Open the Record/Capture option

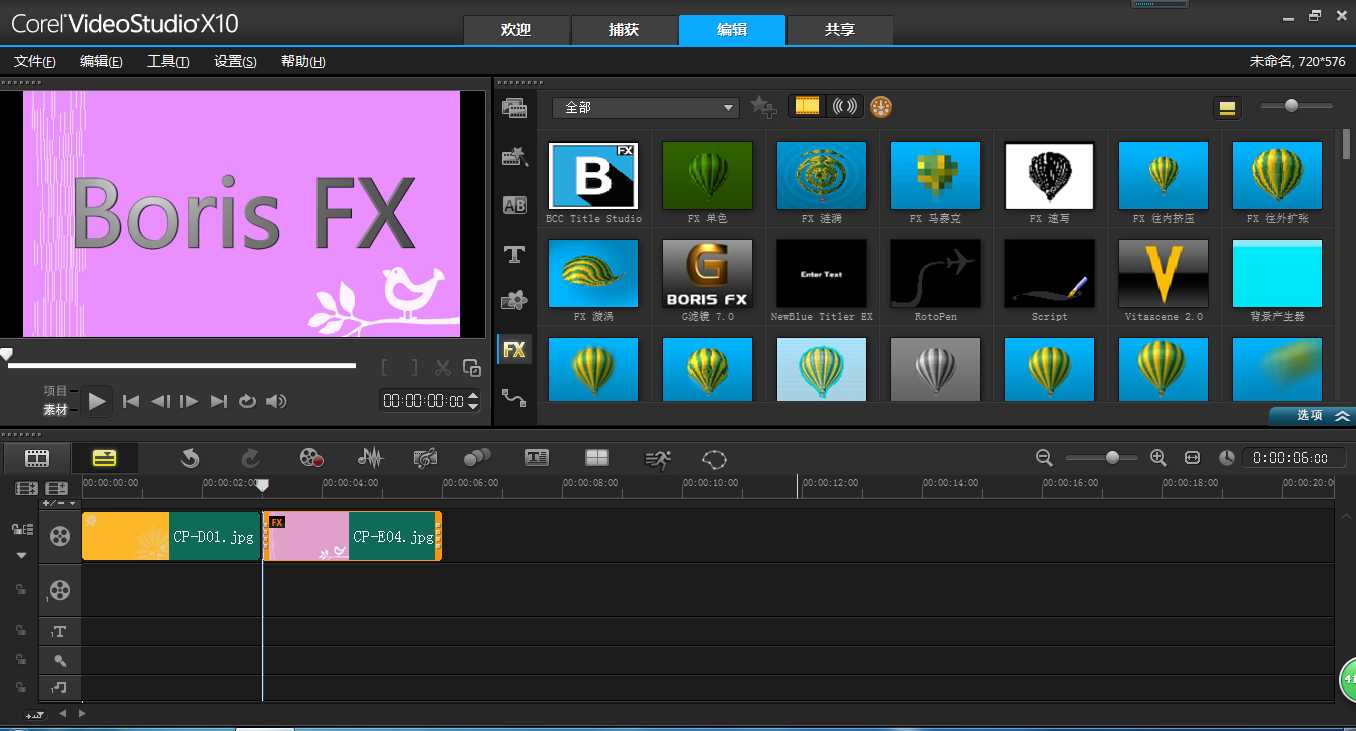point(311,458)
